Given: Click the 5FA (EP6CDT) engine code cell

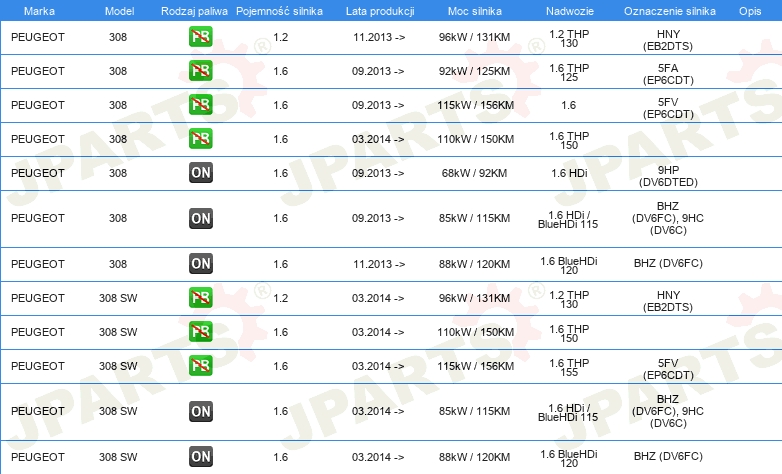Looking at the screenshot, I should [x=668, y=74].
